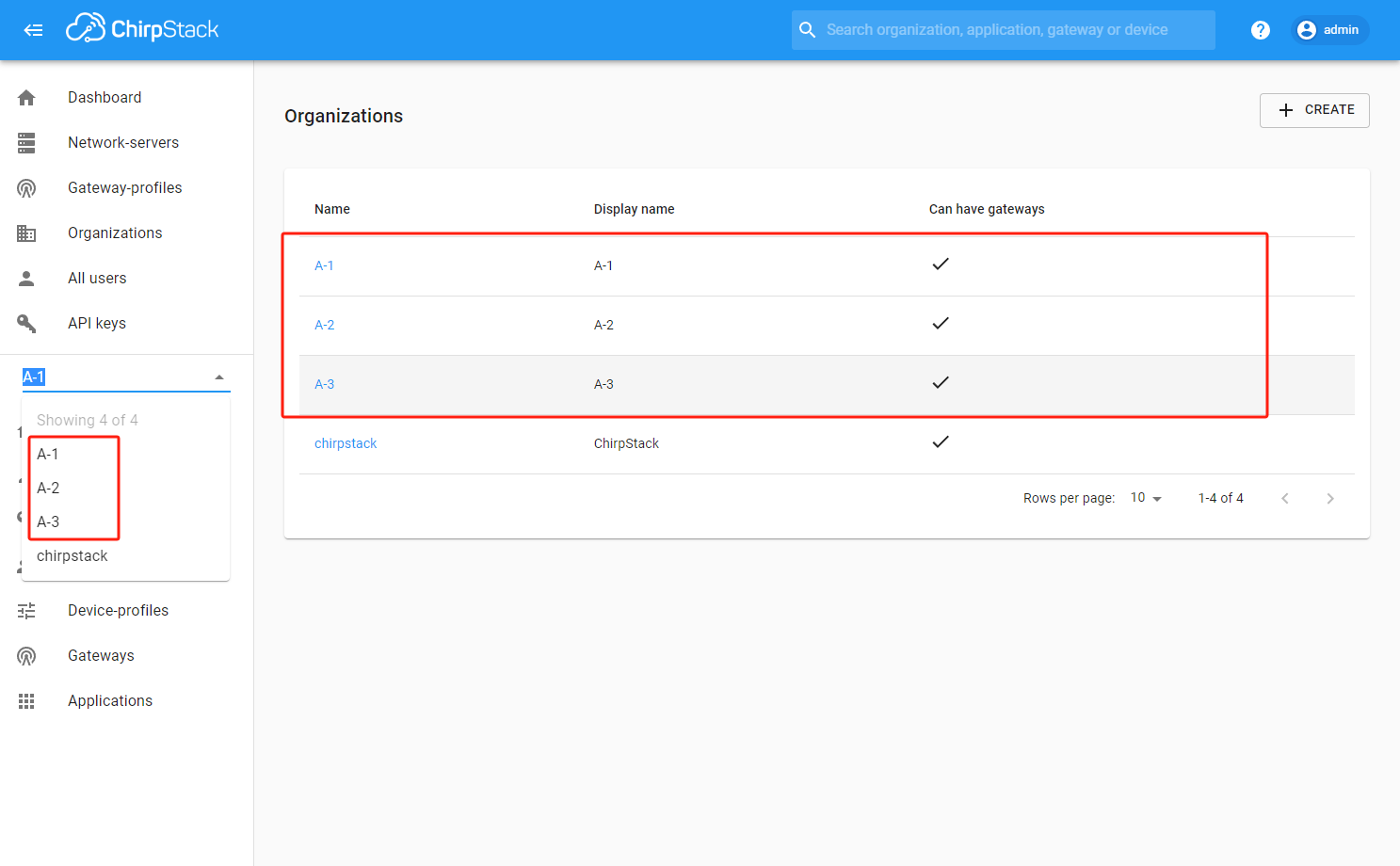
Task: Open the A-3 organization link
Action: pos(324,384)
